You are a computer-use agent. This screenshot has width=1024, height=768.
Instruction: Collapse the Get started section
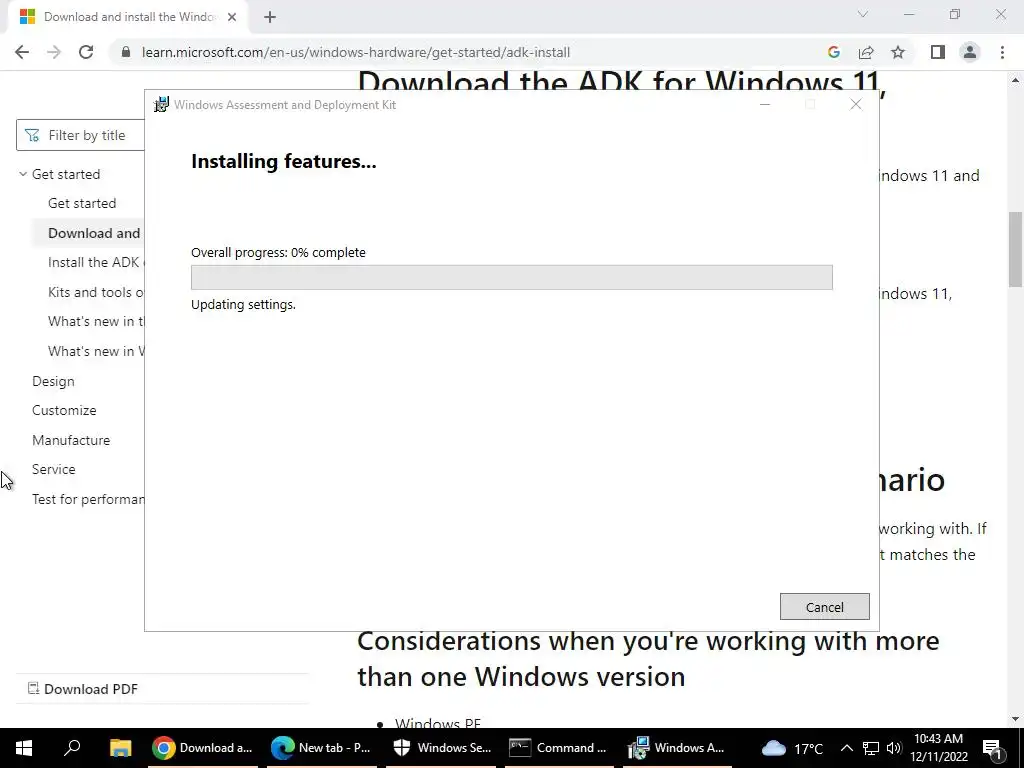24,174
